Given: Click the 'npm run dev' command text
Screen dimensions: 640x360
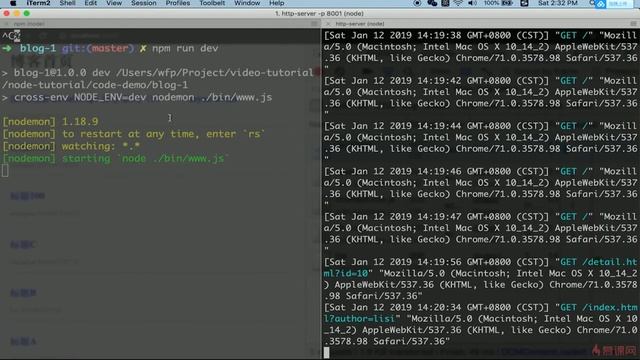Looking at the screenshot, I should pos(185,48).
